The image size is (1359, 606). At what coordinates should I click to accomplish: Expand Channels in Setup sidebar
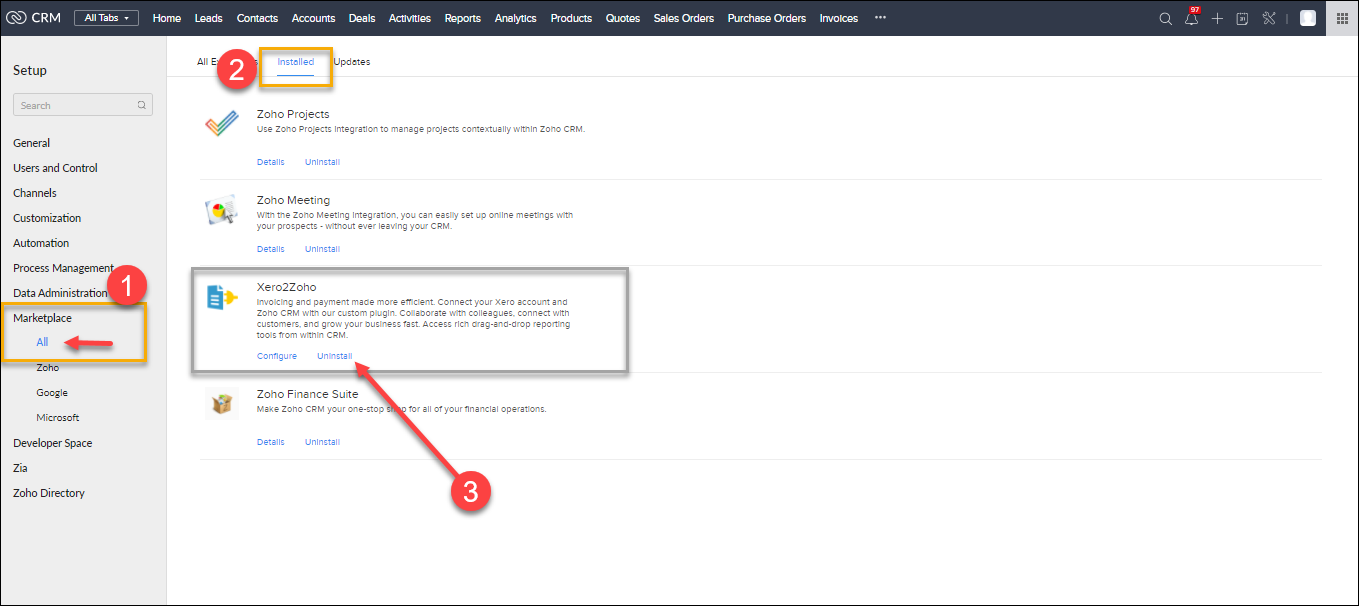pyautogui.click(x=35, y=193)
